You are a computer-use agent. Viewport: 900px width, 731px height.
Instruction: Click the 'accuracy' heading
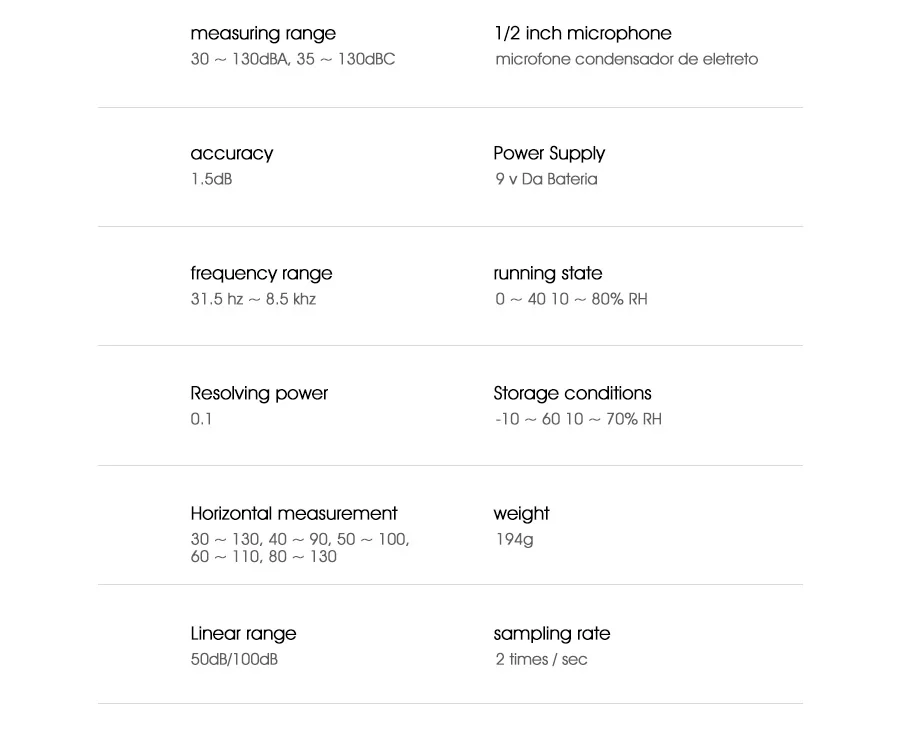coord(232,154)
